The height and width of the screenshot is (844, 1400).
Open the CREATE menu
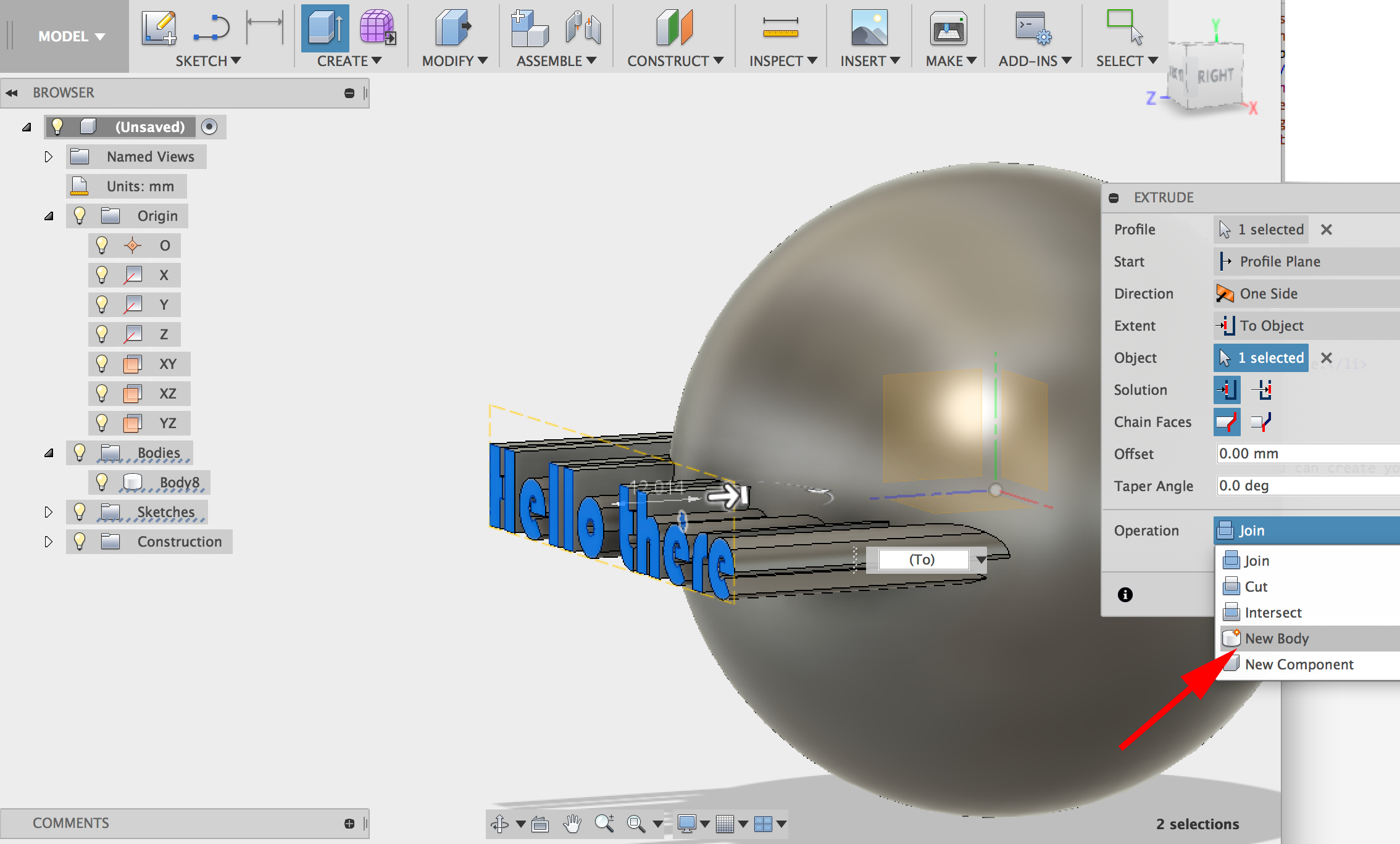pyautogui.click(x=349, y=61)
